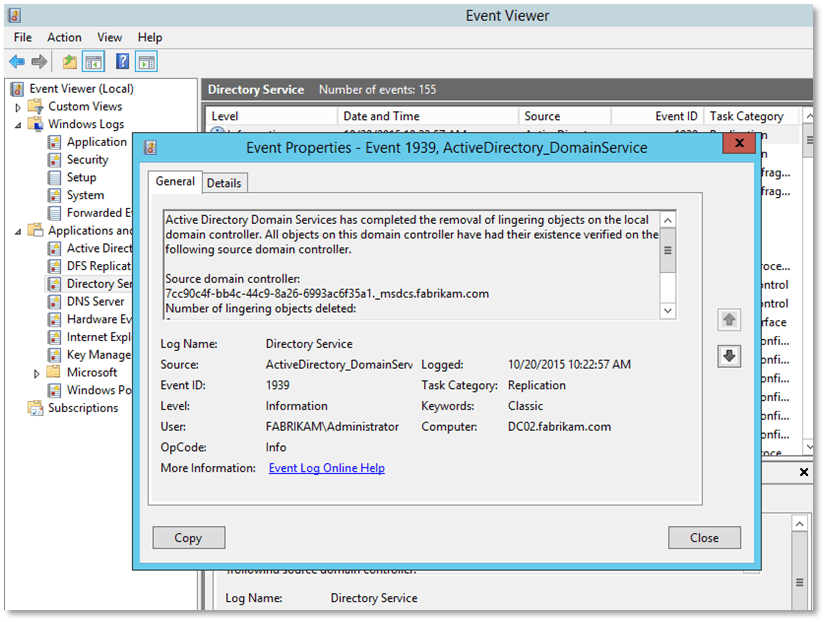Sort events by Date and Time column
The width and height of the screenshot is (825, 622).
coord(380,116)
